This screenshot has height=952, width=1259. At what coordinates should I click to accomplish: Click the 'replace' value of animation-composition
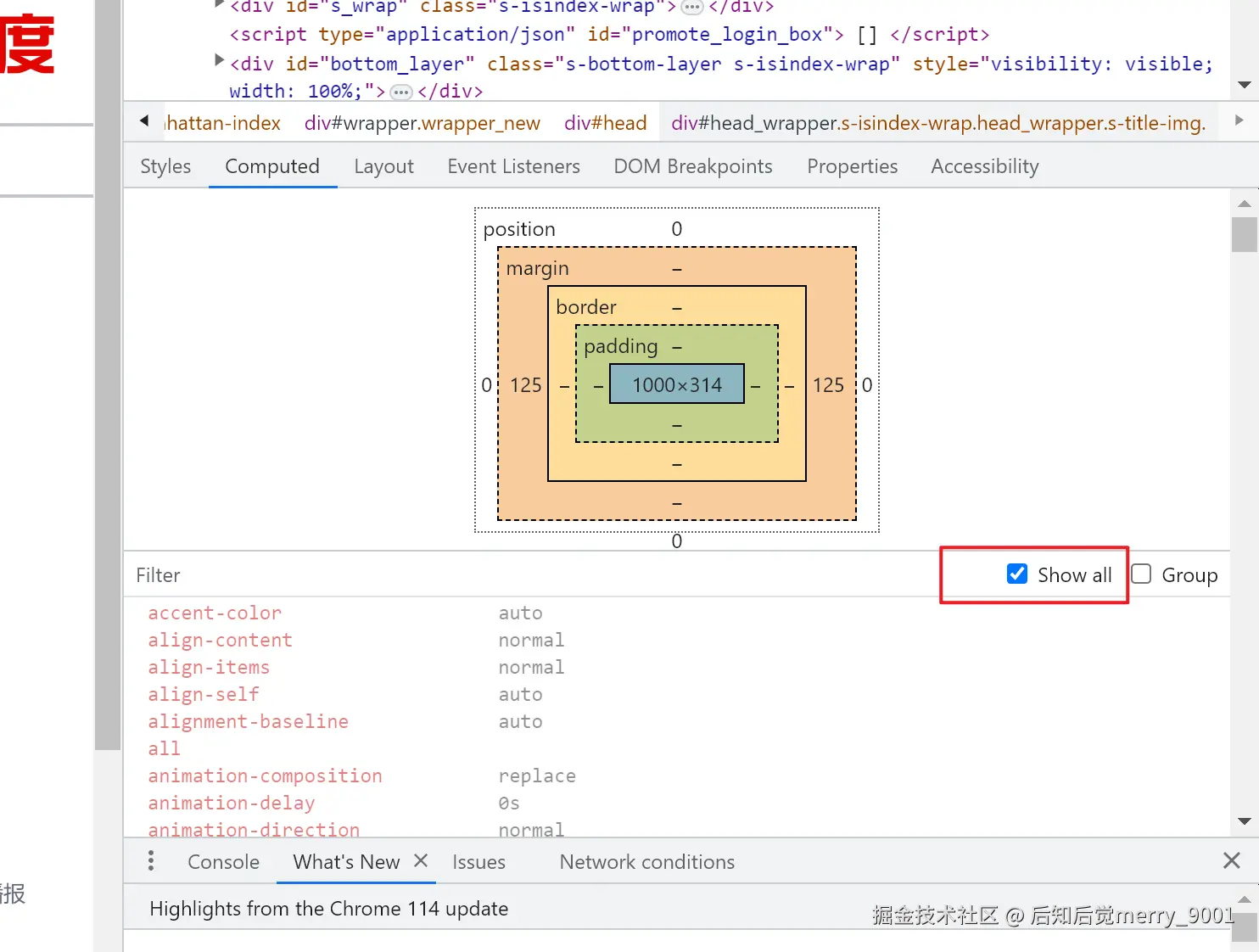click(537, 776)
